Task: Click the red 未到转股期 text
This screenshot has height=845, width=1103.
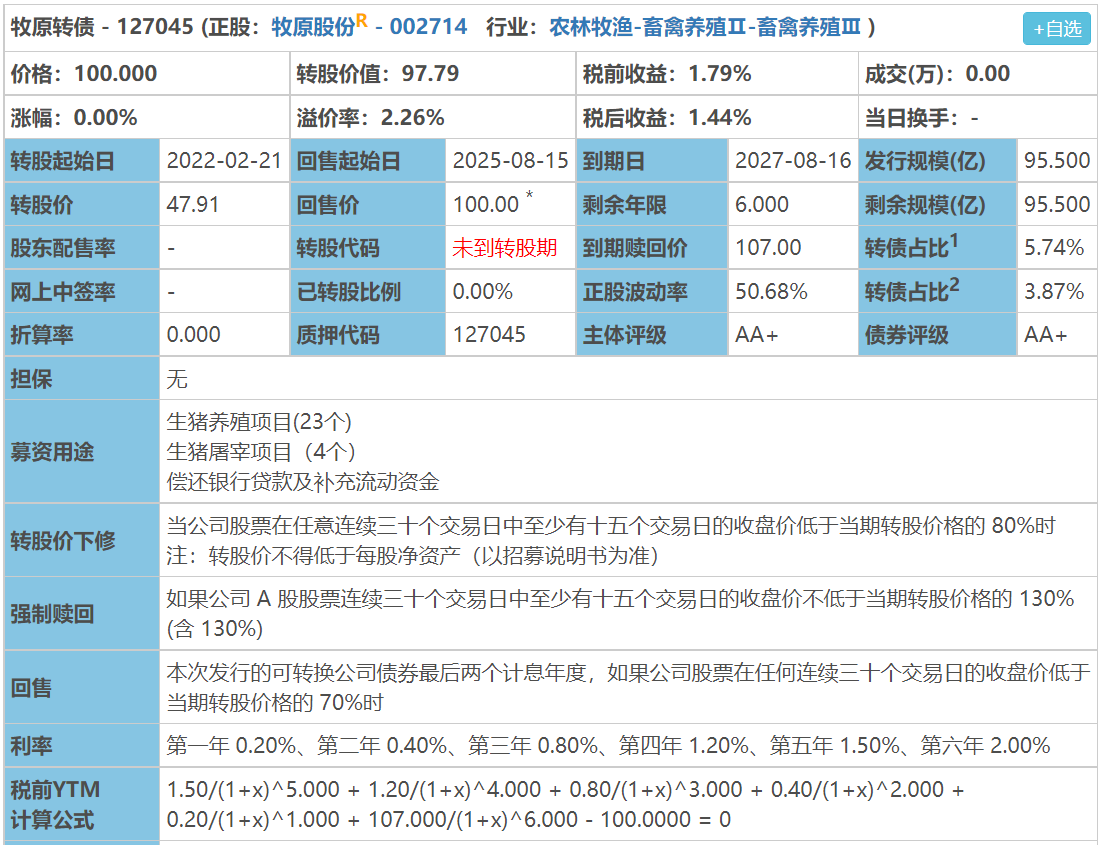Action: click(x=504, y=248)
